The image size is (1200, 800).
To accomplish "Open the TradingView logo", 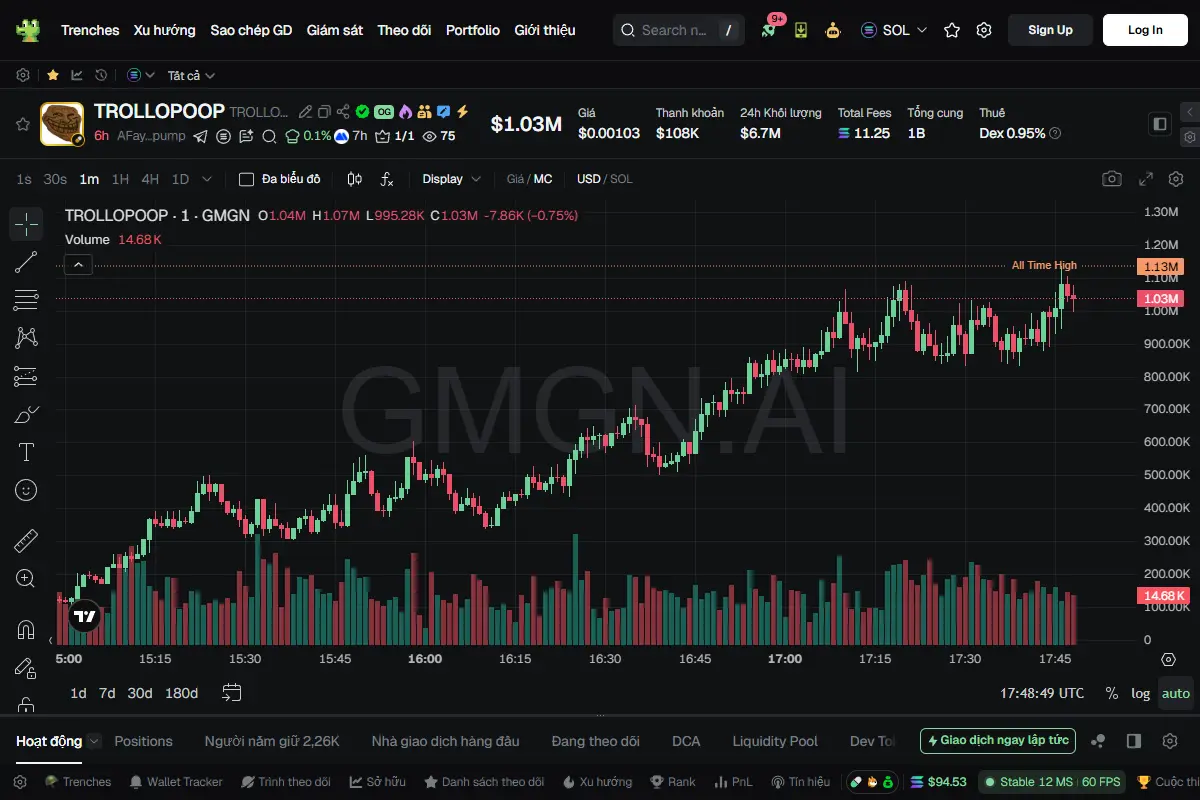I will click(85, 617).
